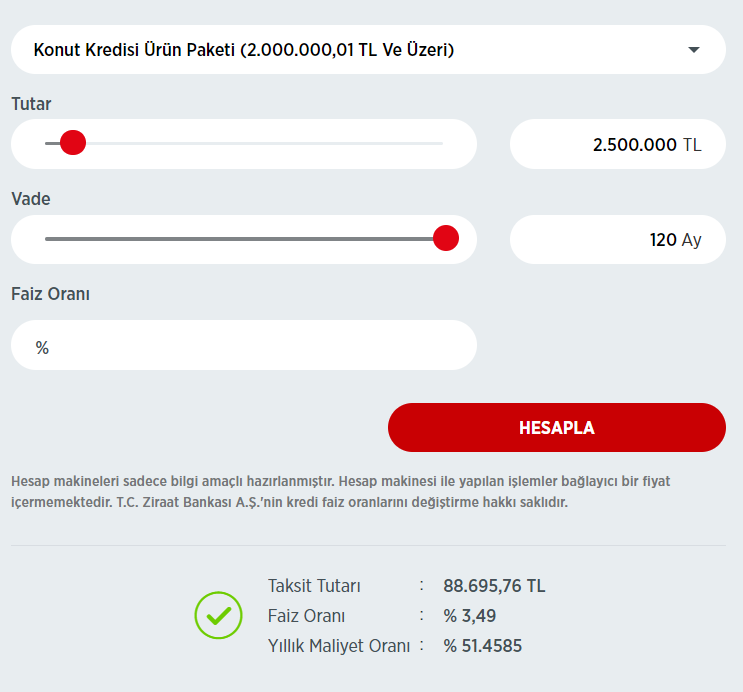Click the Faiz Oranı label above input
Image resolution: width=743 pixels, height=692 pixels.
coord(51,294)
